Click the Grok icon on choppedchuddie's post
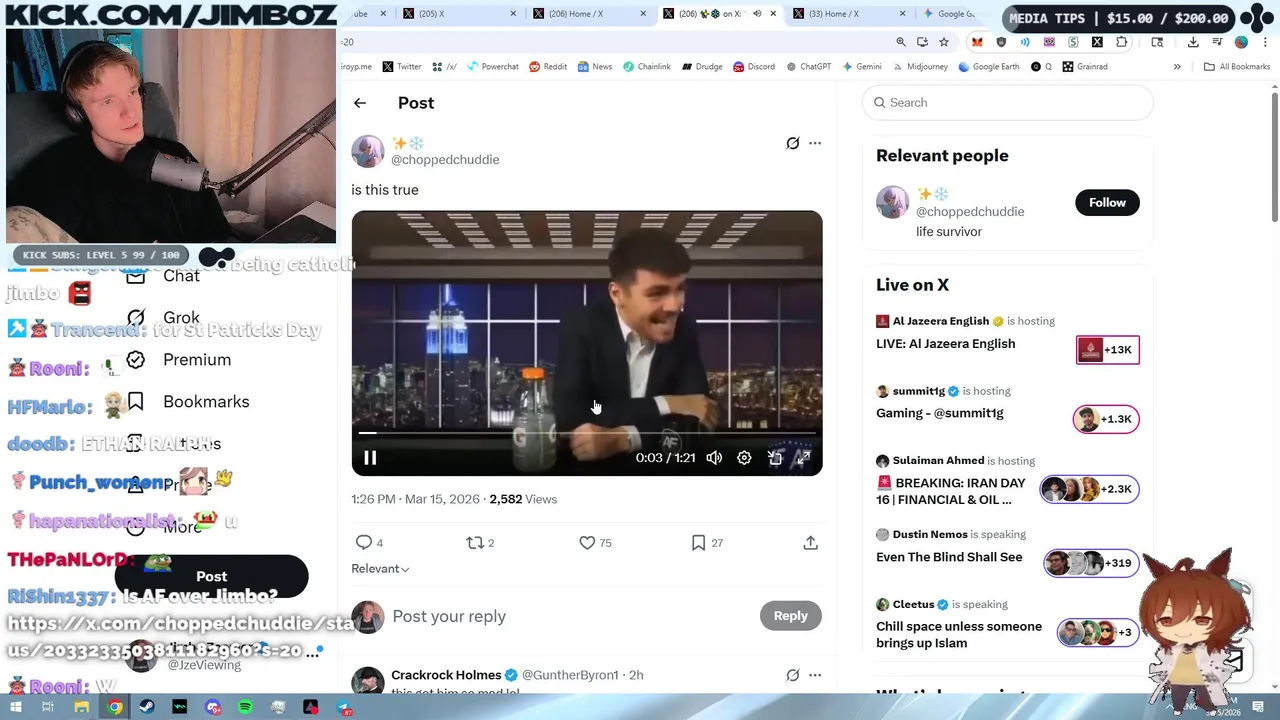Viewport: 1280px width, 720px height. 792,143
